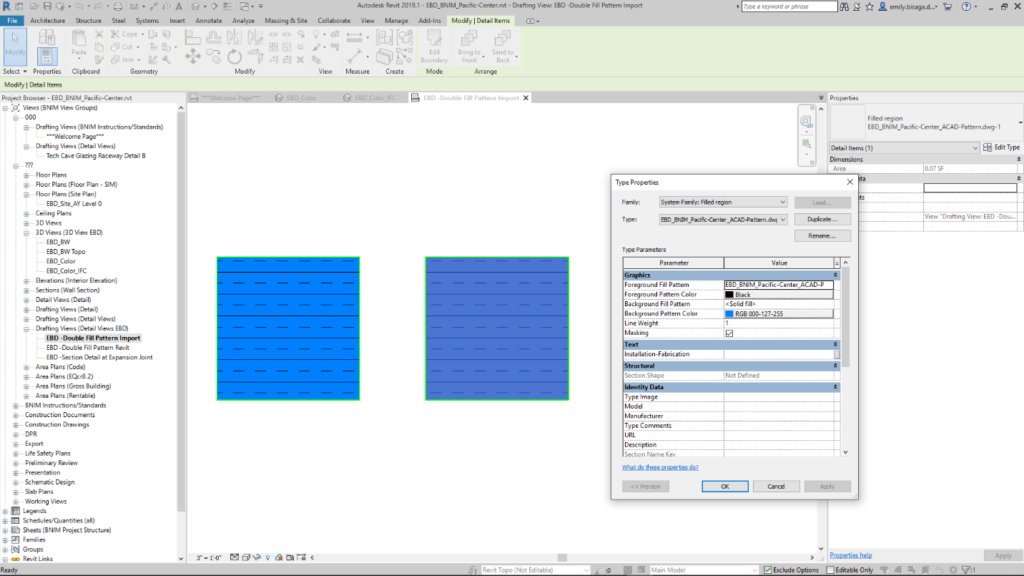Open the Annotate ribbon tab
1024x576 pixels.
pyautogui.click(x=209, y=20)
